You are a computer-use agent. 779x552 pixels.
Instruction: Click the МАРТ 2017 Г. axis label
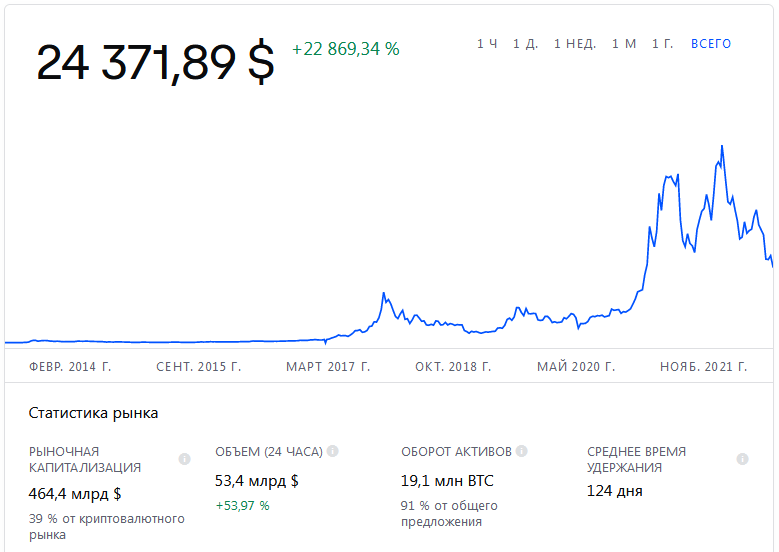[x=328, y=367]
